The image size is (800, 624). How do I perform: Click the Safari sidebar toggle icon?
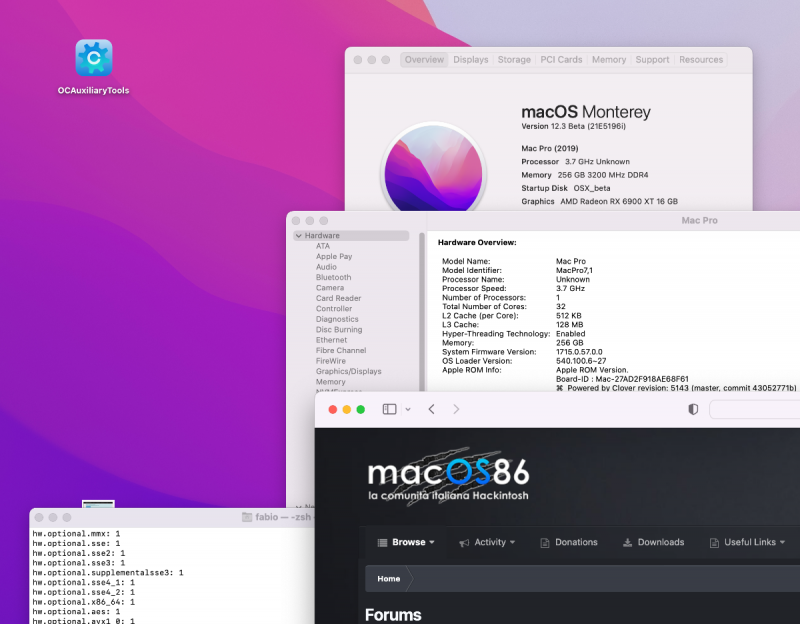(x=389, y=409)
